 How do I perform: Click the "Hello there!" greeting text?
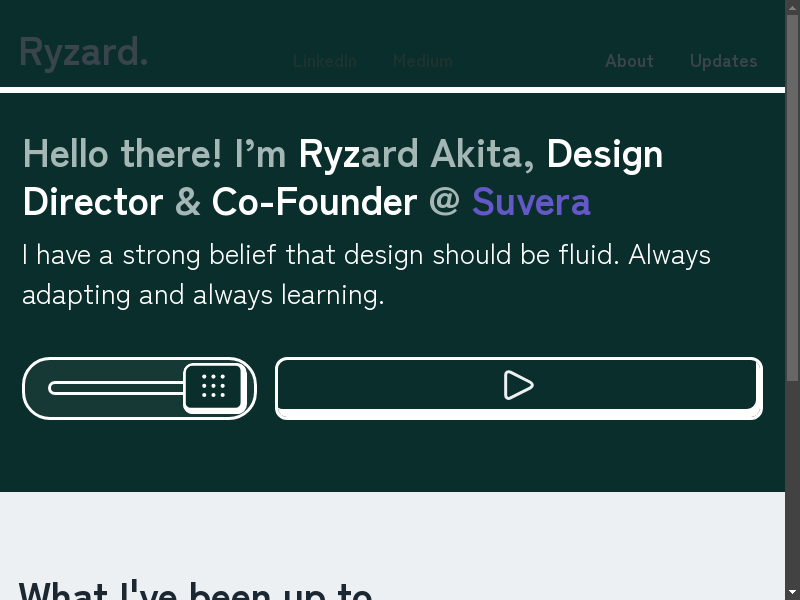pyautogui.click(x=123, y=155)
